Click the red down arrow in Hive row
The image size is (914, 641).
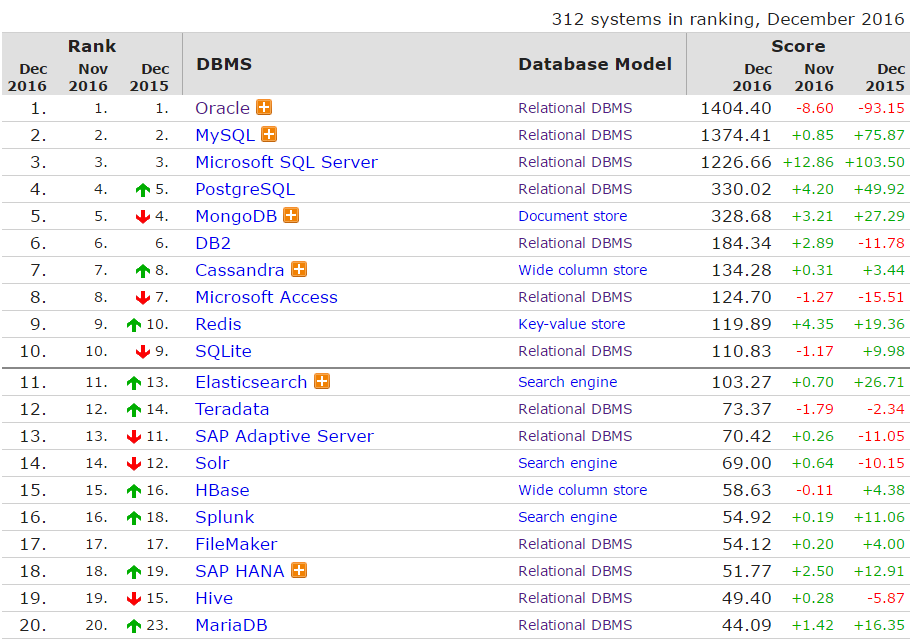[134, 598]
